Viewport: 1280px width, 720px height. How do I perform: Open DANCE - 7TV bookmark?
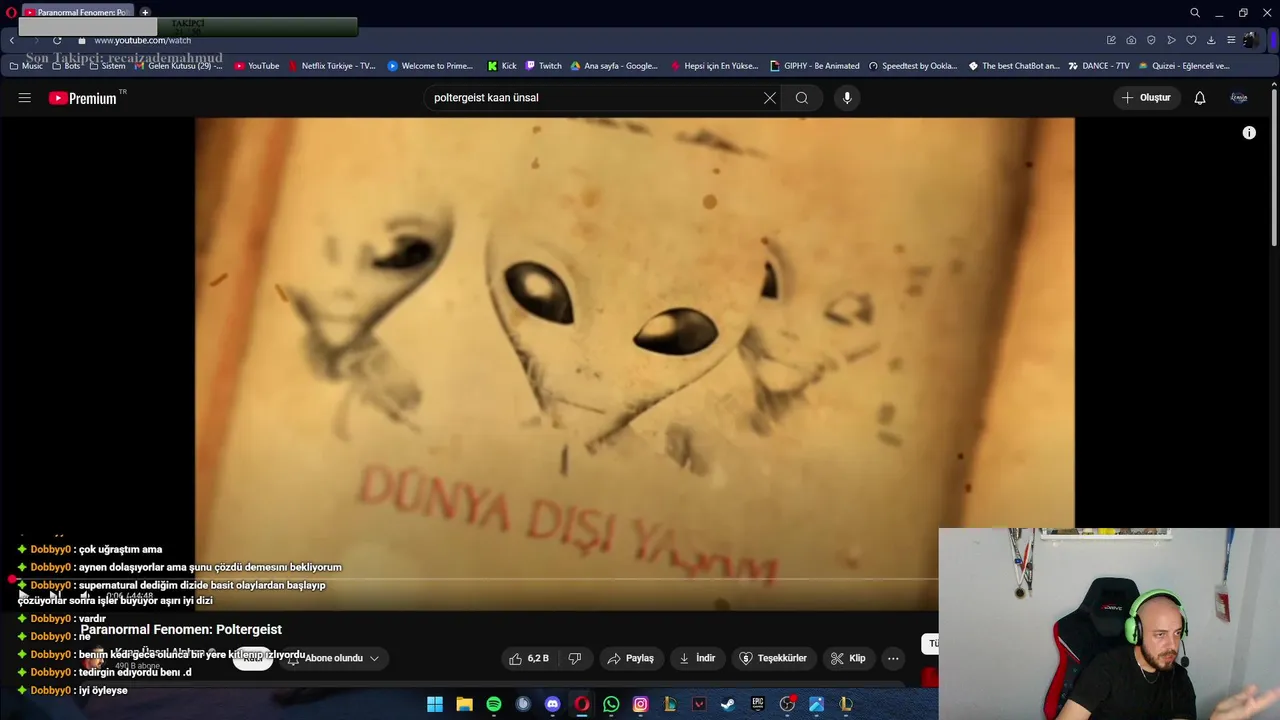1099,66
